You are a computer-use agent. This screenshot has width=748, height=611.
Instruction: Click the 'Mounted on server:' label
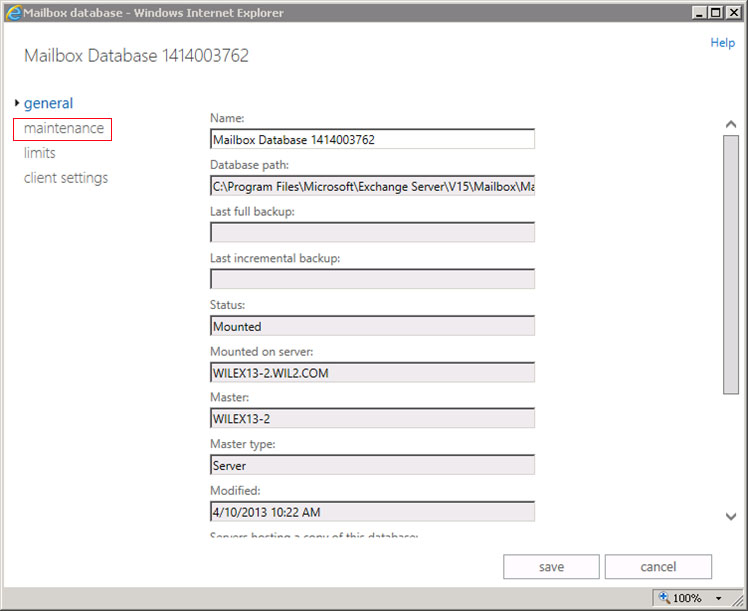click(262, 352)
